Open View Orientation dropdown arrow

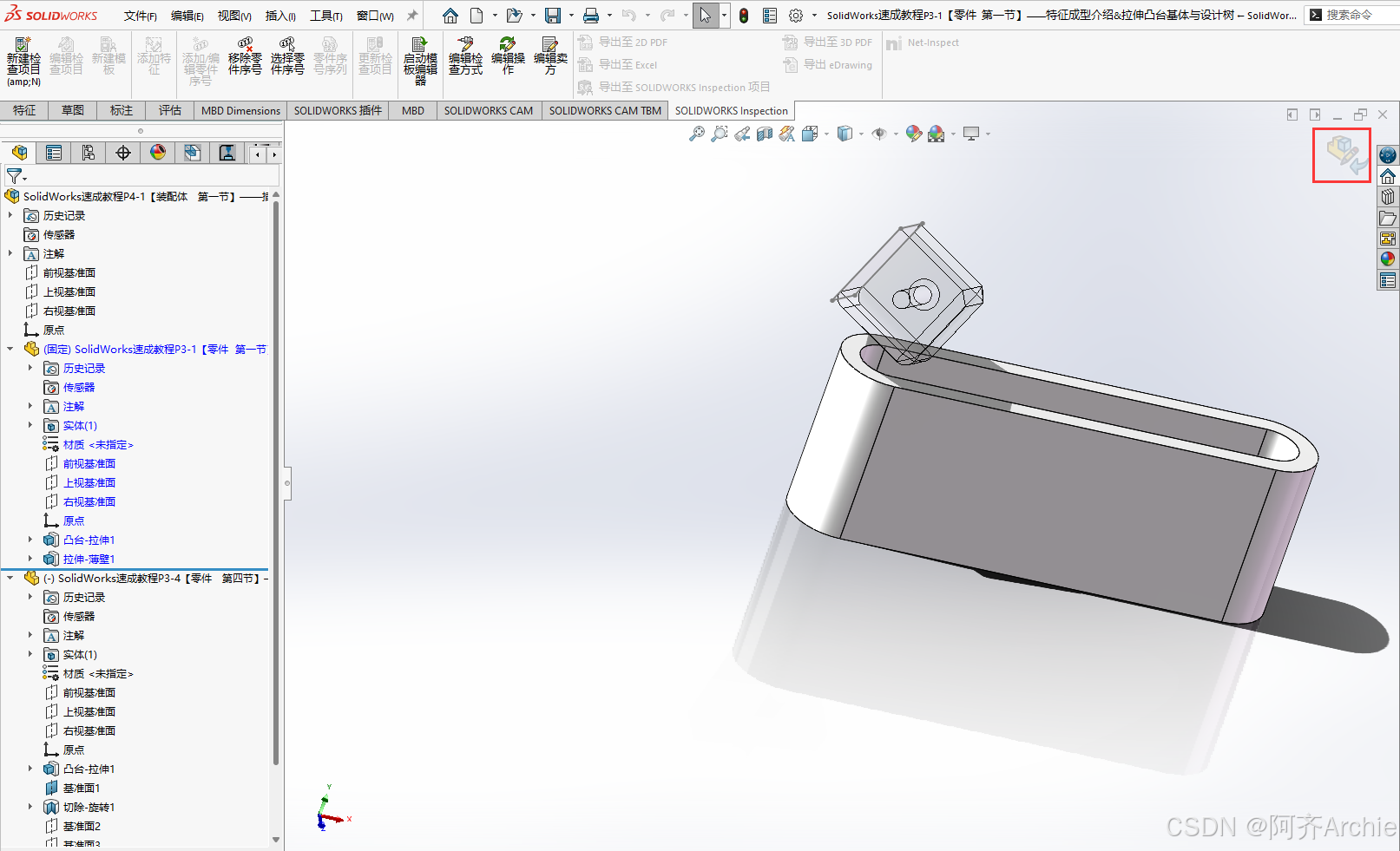click(826, 134)
